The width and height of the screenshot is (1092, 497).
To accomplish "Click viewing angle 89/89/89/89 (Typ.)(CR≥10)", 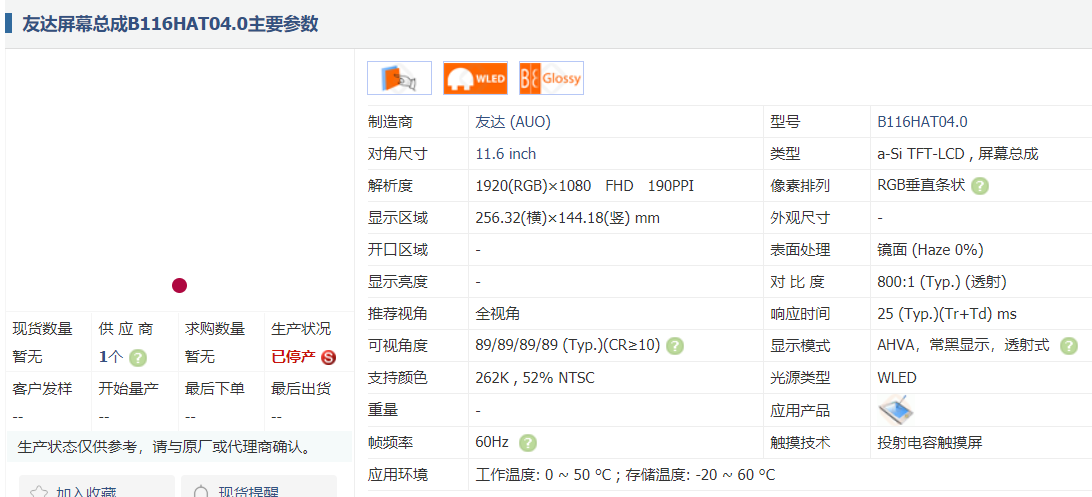I will tap(568, 346).
